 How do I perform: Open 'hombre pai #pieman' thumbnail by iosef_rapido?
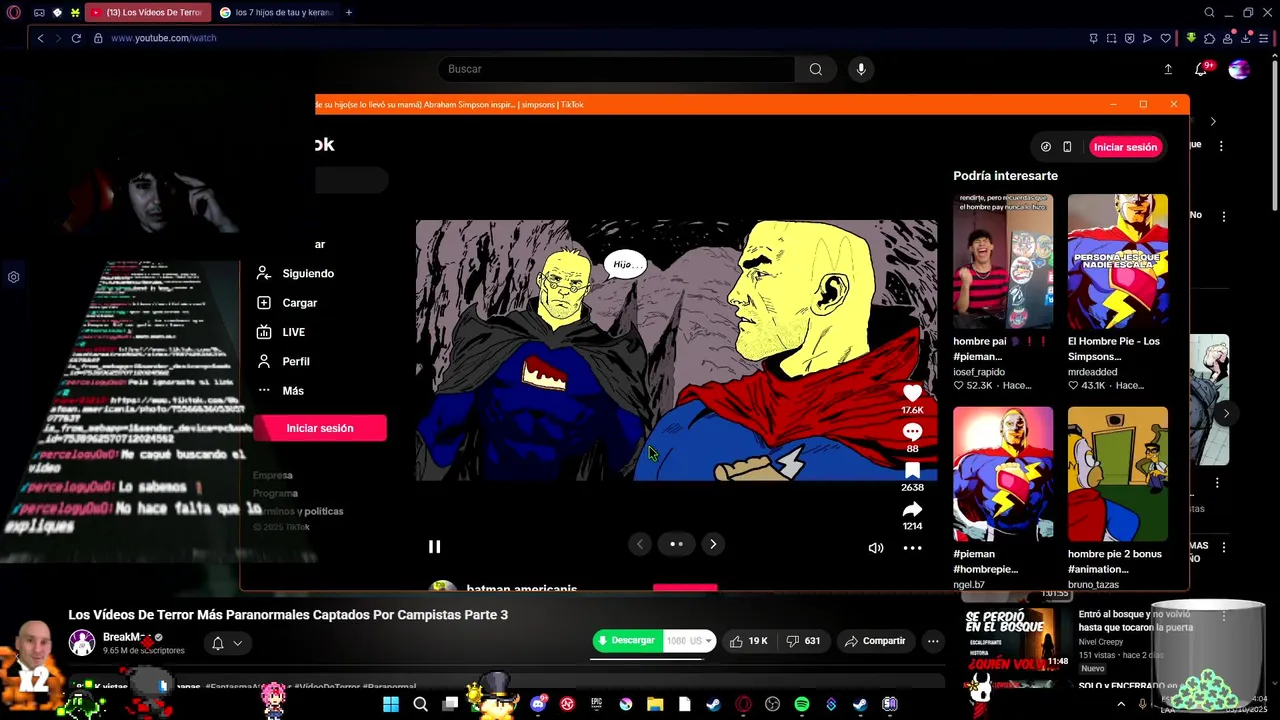coord(1003,262)
